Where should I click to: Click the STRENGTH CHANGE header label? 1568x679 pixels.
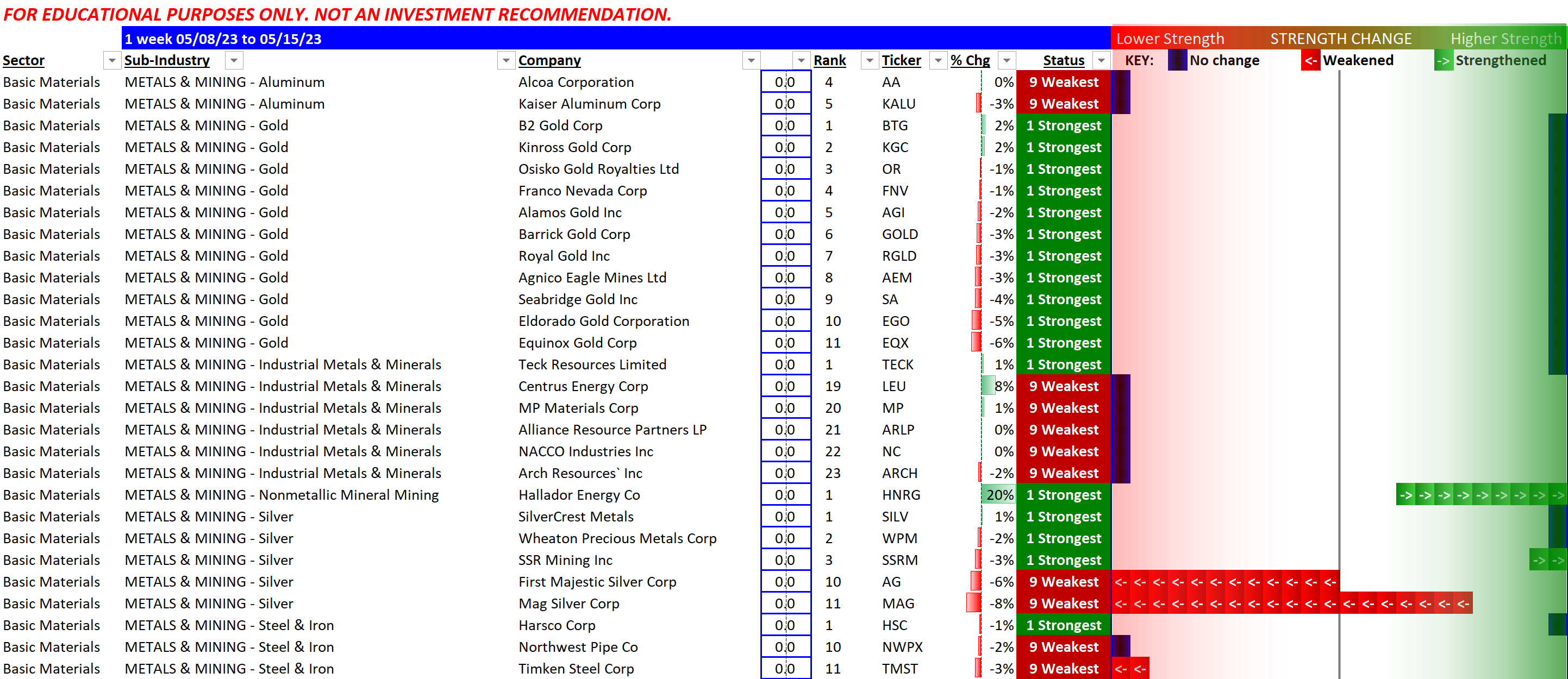pyautogui.click(x=1340, y=39)
